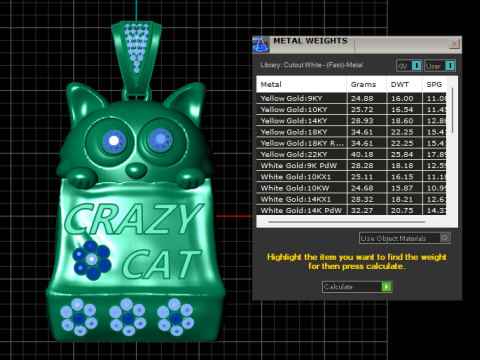This screenshot has width=480, height=360.
Task: Click the dark blue flower gem cluster
Action: point(92,260)
